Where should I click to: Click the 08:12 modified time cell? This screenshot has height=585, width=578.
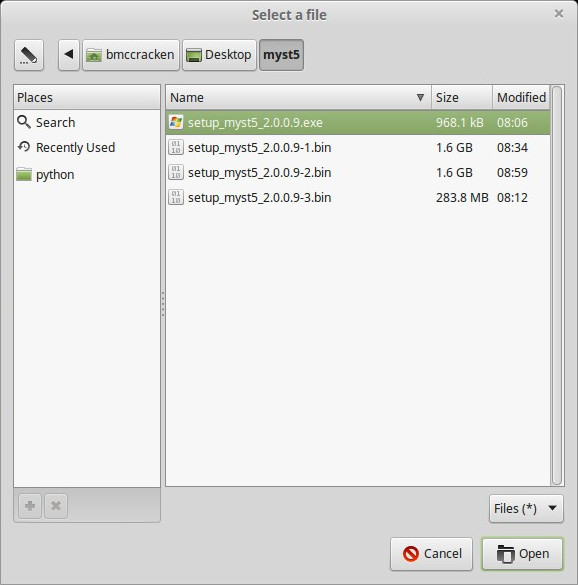tap(512, 197)
